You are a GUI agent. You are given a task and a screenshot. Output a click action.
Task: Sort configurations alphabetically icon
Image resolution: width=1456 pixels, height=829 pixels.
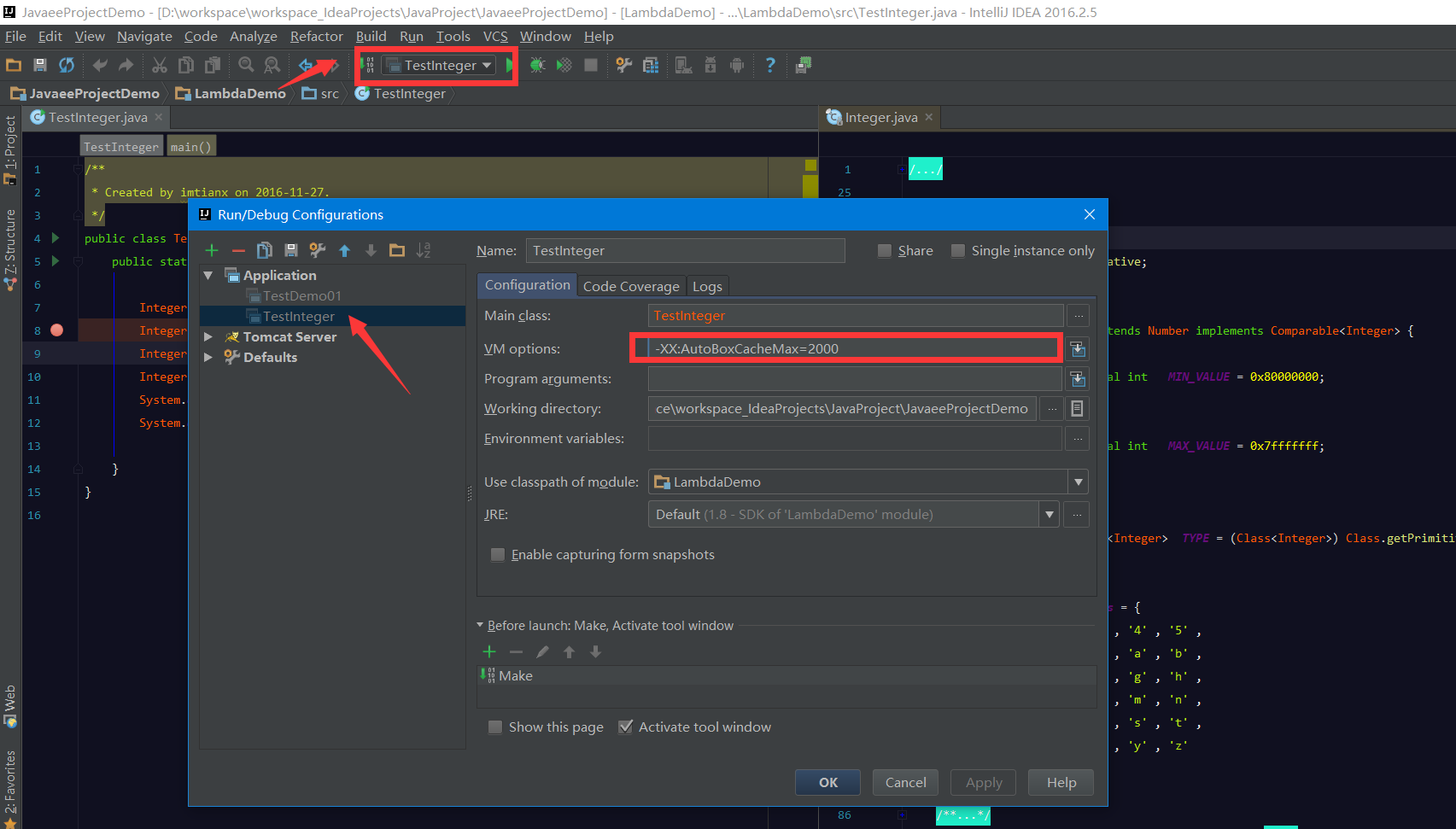tap(424, 250)
